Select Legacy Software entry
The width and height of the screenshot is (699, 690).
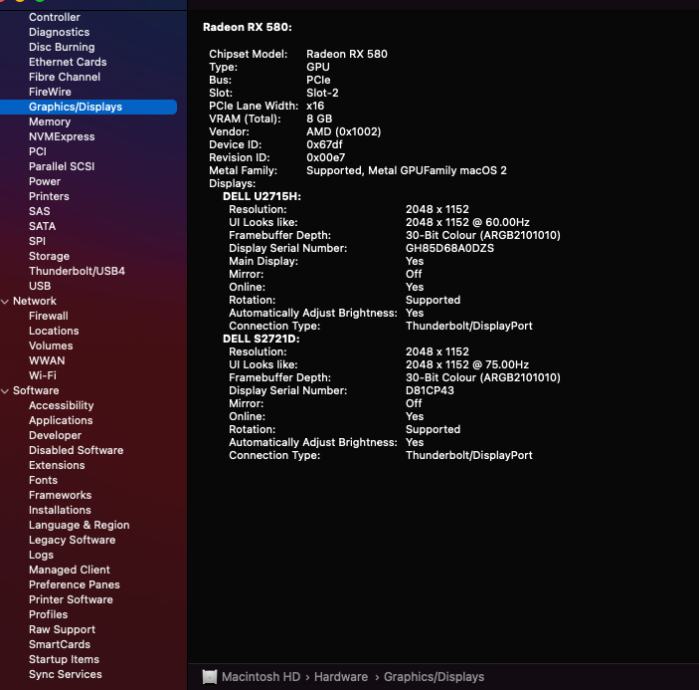point(72,540)
